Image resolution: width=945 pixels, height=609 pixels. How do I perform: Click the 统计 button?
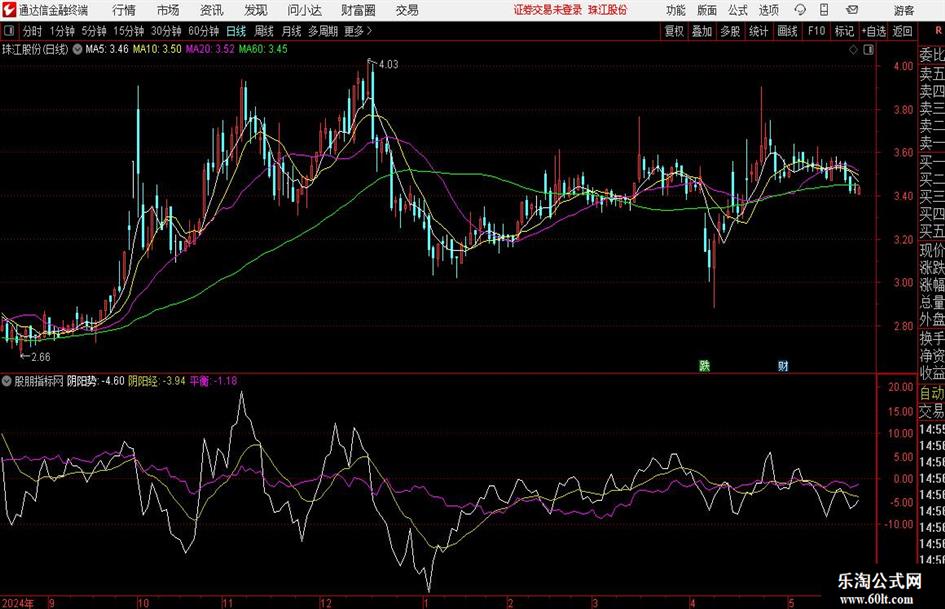point(758,31)
